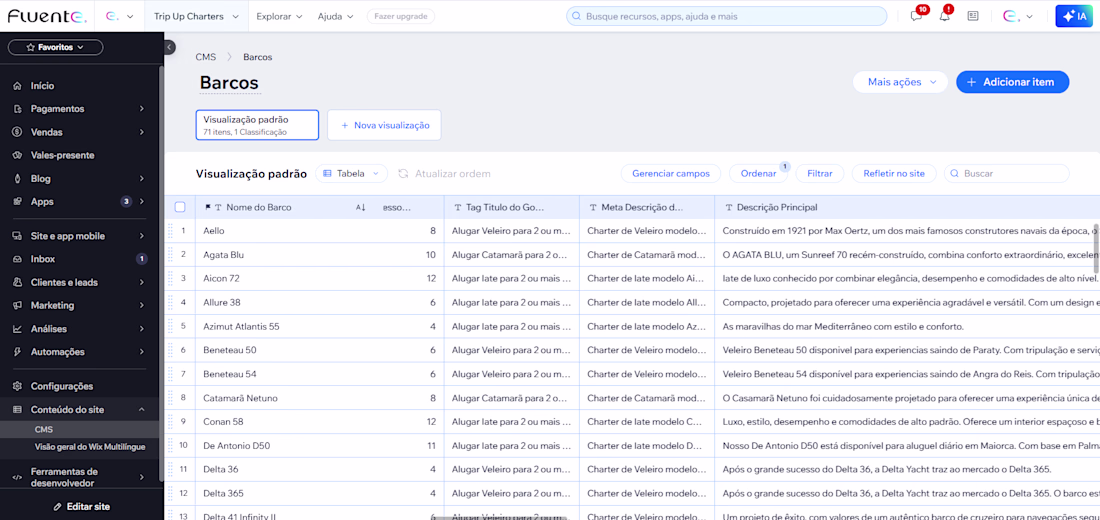Open the Explorar menu
The width and height of the screenshot is (1100, 520).
pos(279,15)
